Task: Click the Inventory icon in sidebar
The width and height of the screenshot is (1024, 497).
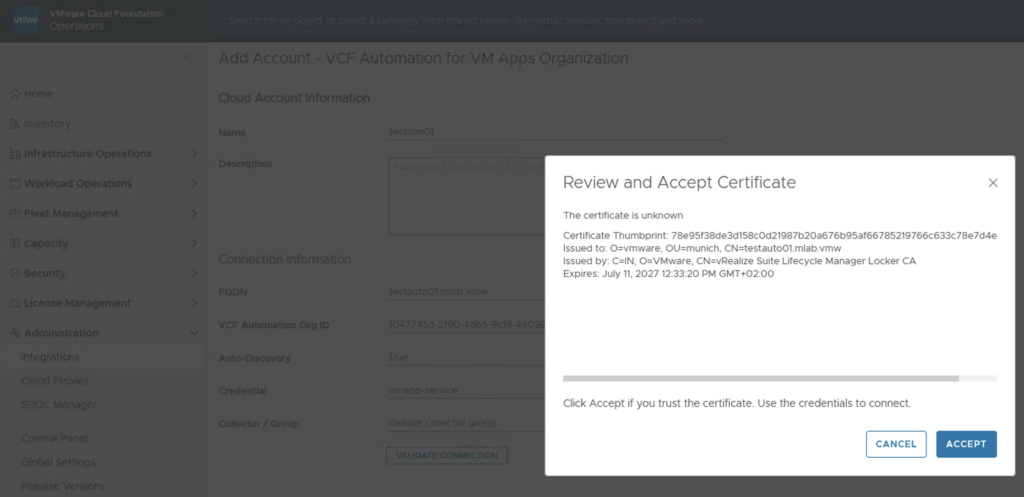Action: point(14,124)
